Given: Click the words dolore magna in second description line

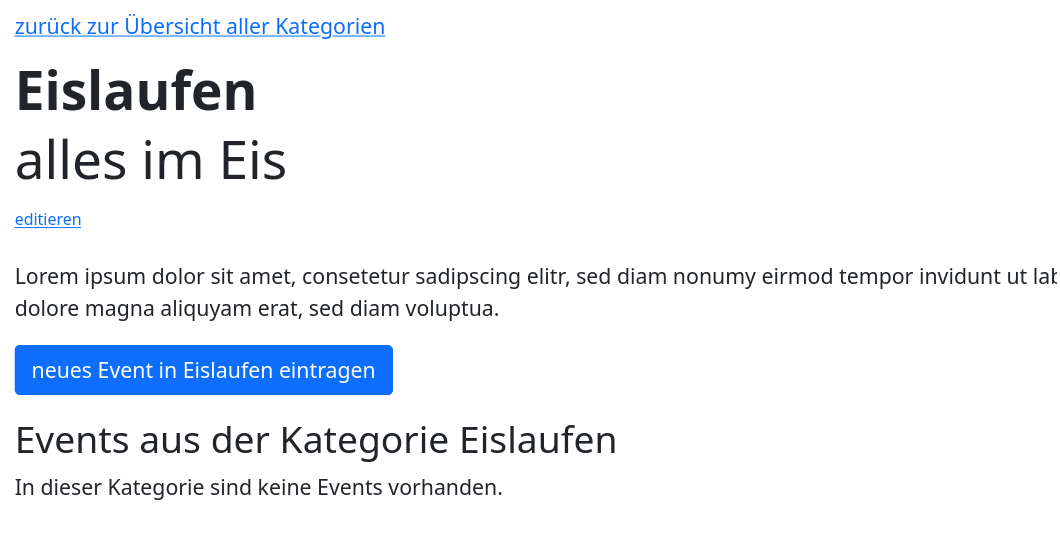Looking at the screenshot, I should click(84, 309).
